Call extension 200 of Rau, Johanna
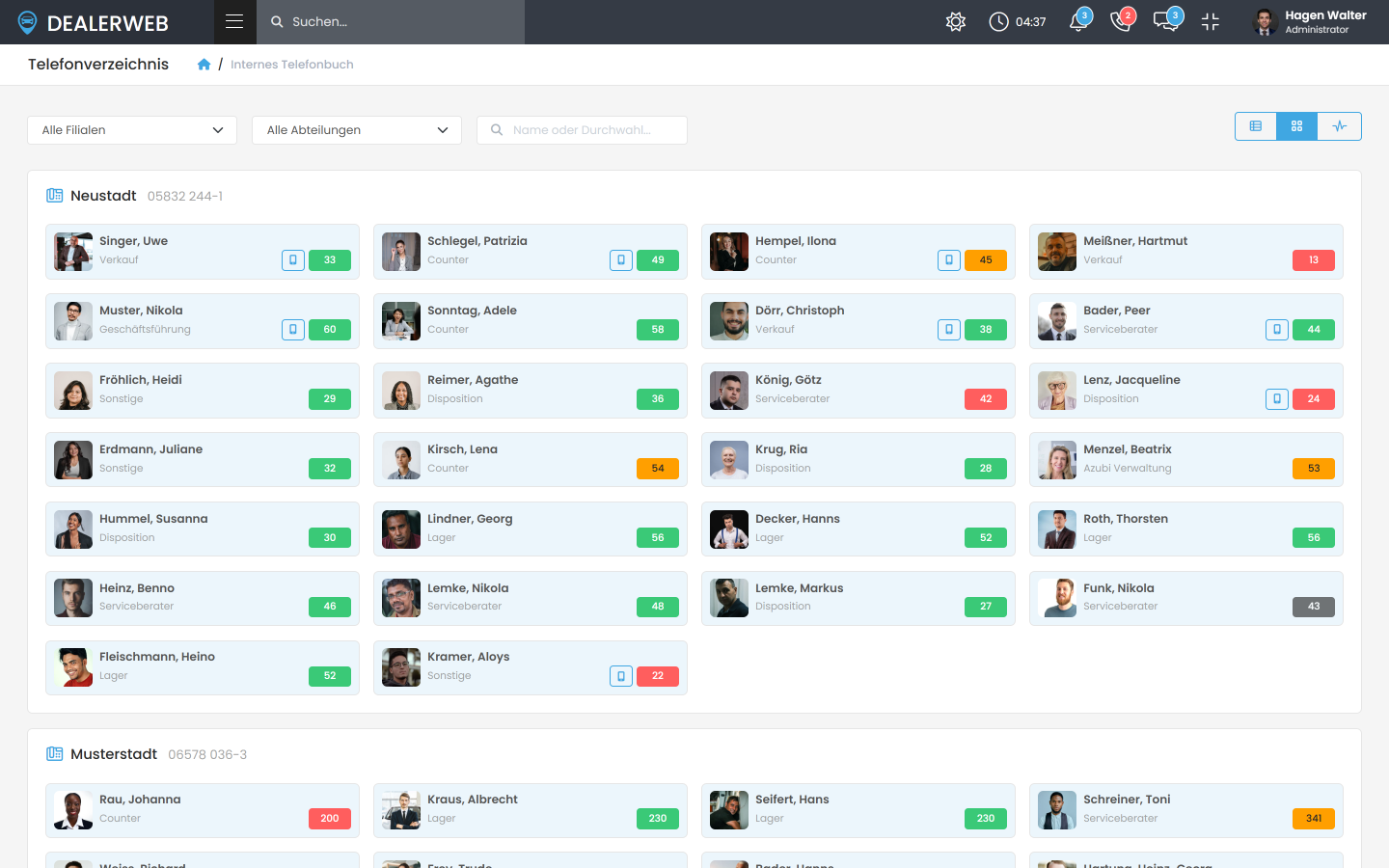Image resolution: width=1389 pixels, height=868 pixels. [x=330, y=819]
